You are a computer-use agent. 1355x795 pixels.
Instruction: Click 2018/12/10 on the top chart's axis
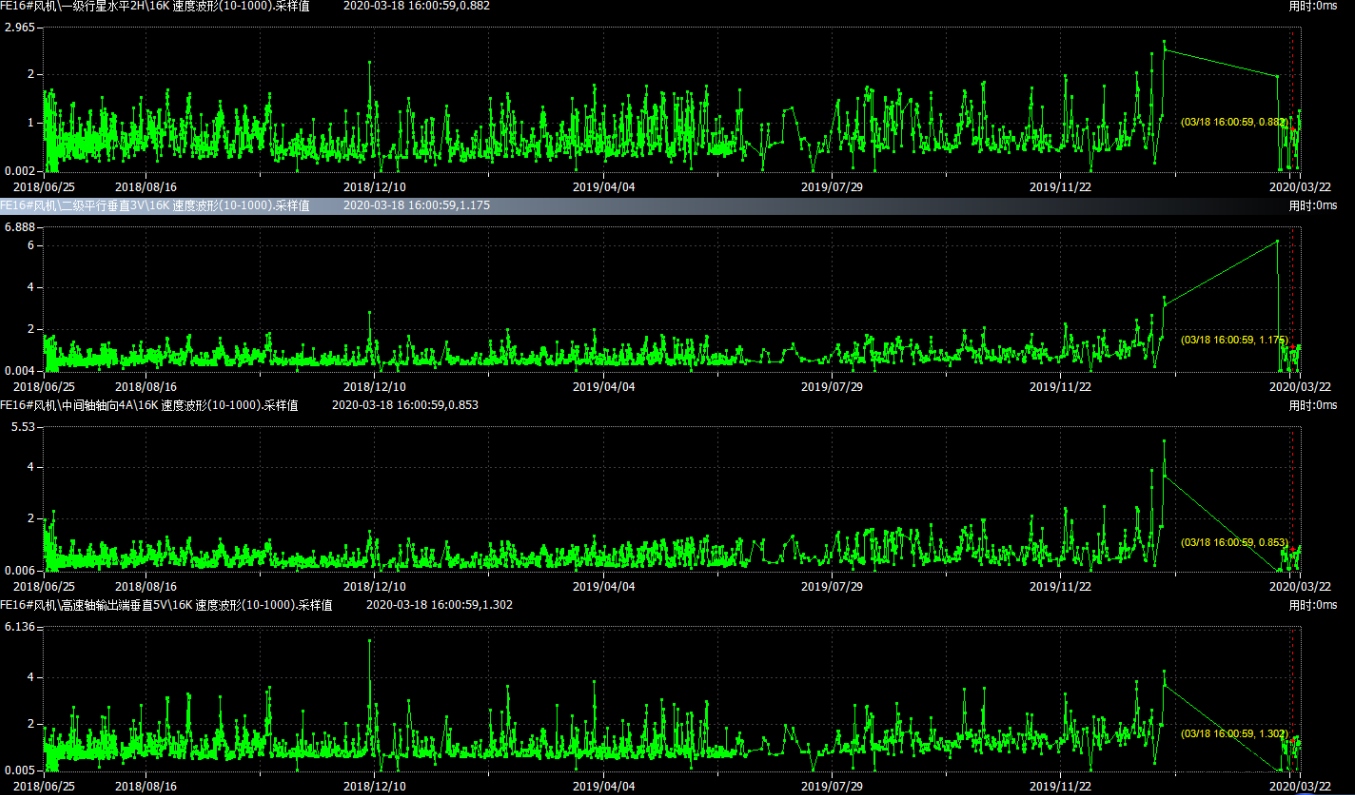point(375,186)
